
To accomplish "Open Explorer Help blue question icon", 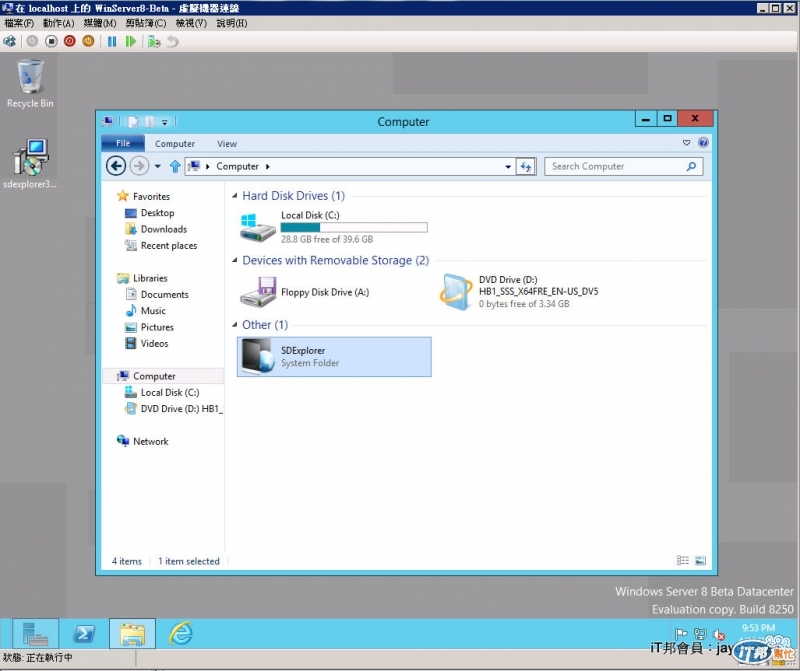I will tap(703, 142).
